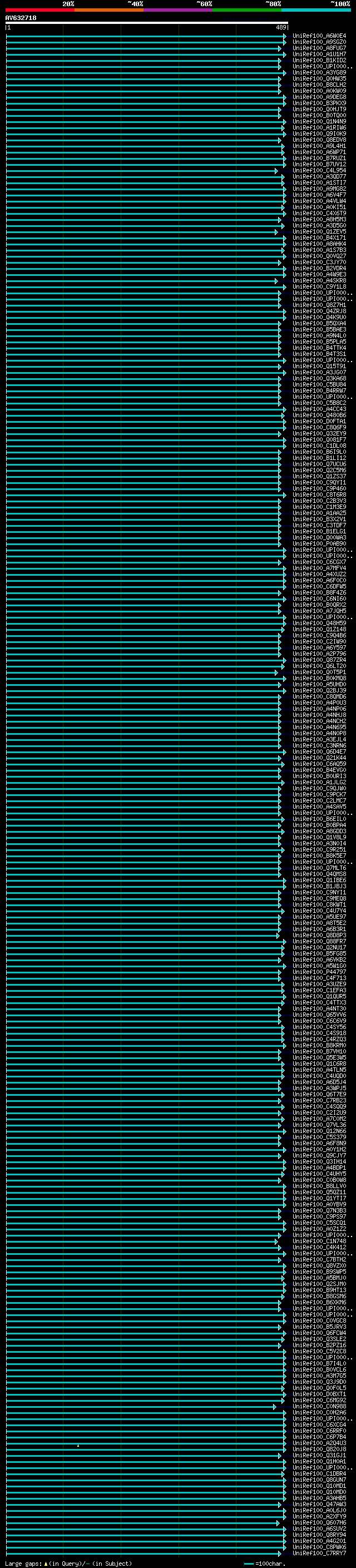
Task: Select hit label UniRef100_B4X171
Action: 319,238
